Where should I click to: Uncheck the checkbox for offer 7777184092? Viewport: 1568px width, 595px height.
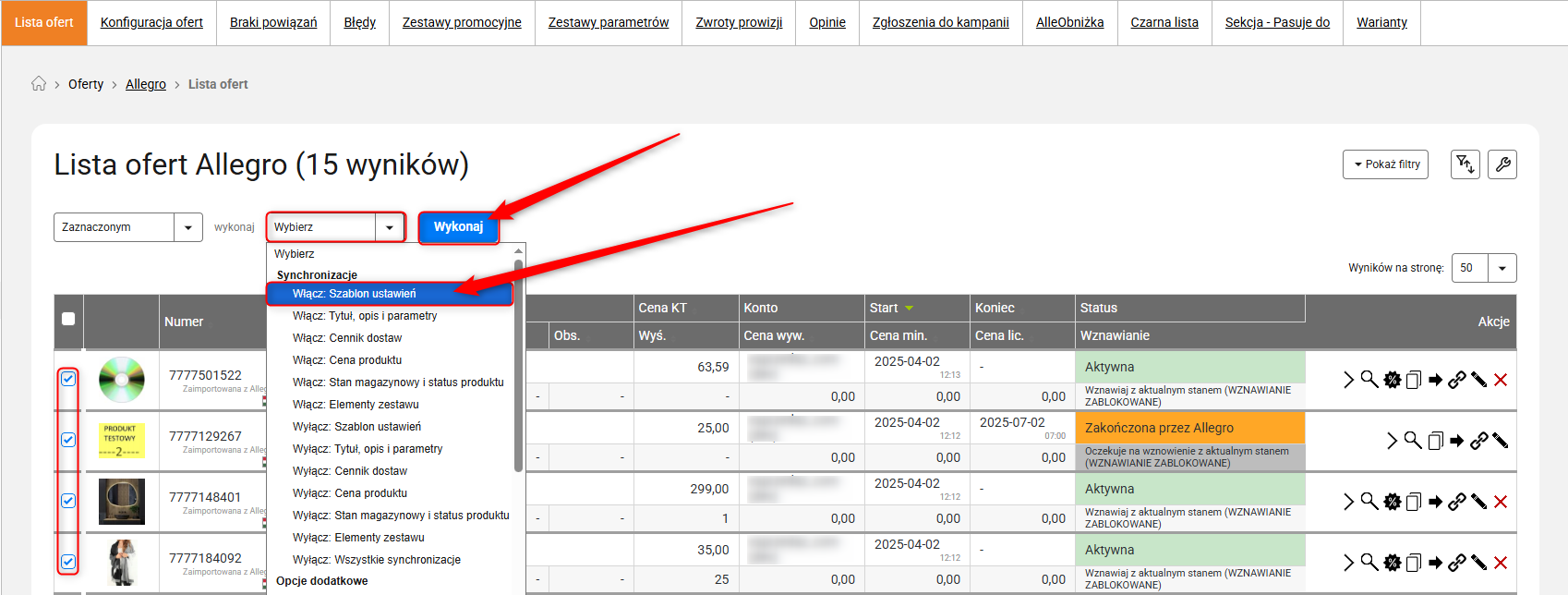[x=68, y=562]
